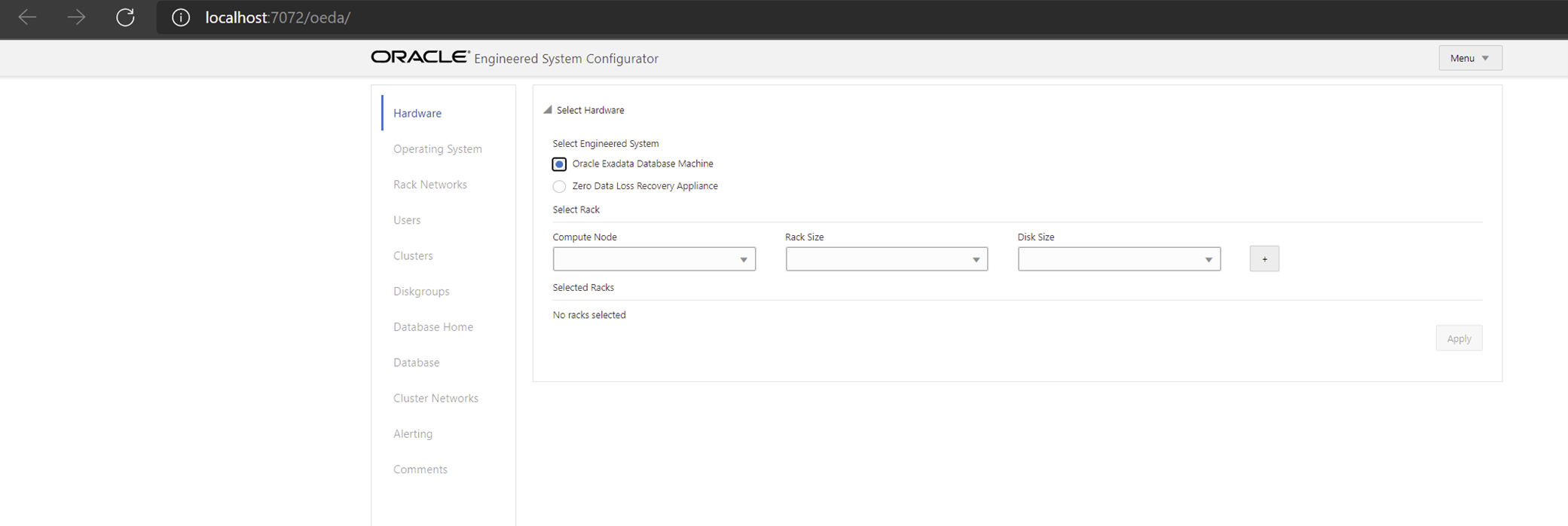Click the browser forward arrow
This screenshot has width=1568, height=526.
click(x=76, y=17)
